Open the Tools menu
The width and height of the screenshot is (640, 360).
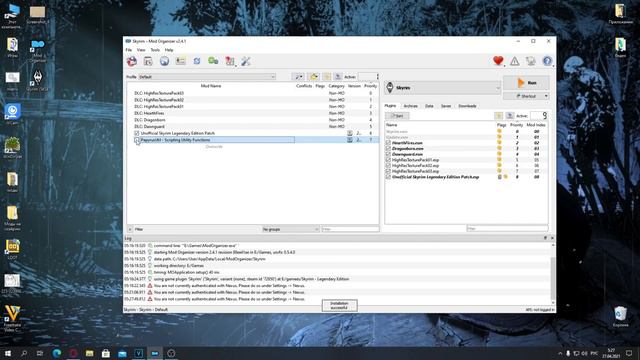click(x=155, y=50)
